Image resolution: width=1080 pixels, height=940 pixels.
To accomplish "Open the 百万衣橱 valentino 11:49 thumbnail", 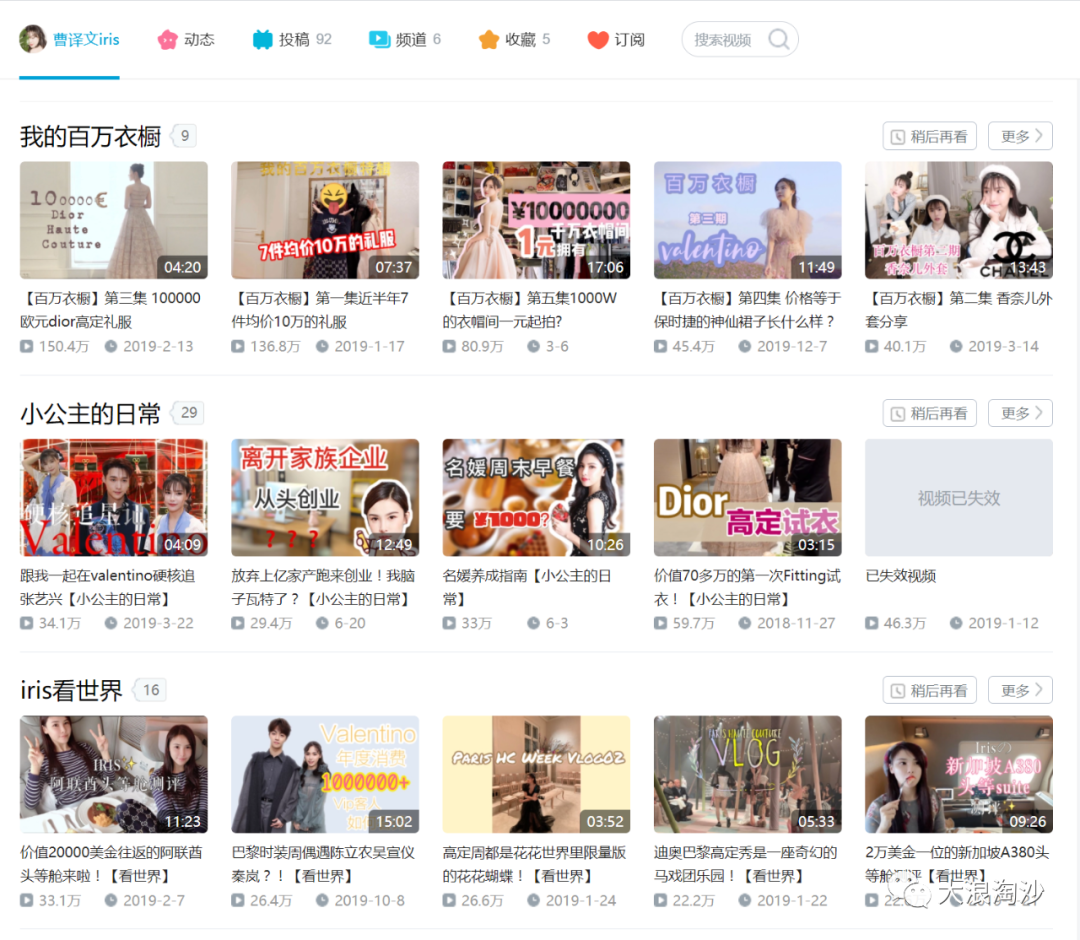I will click(x=747, y=220).
